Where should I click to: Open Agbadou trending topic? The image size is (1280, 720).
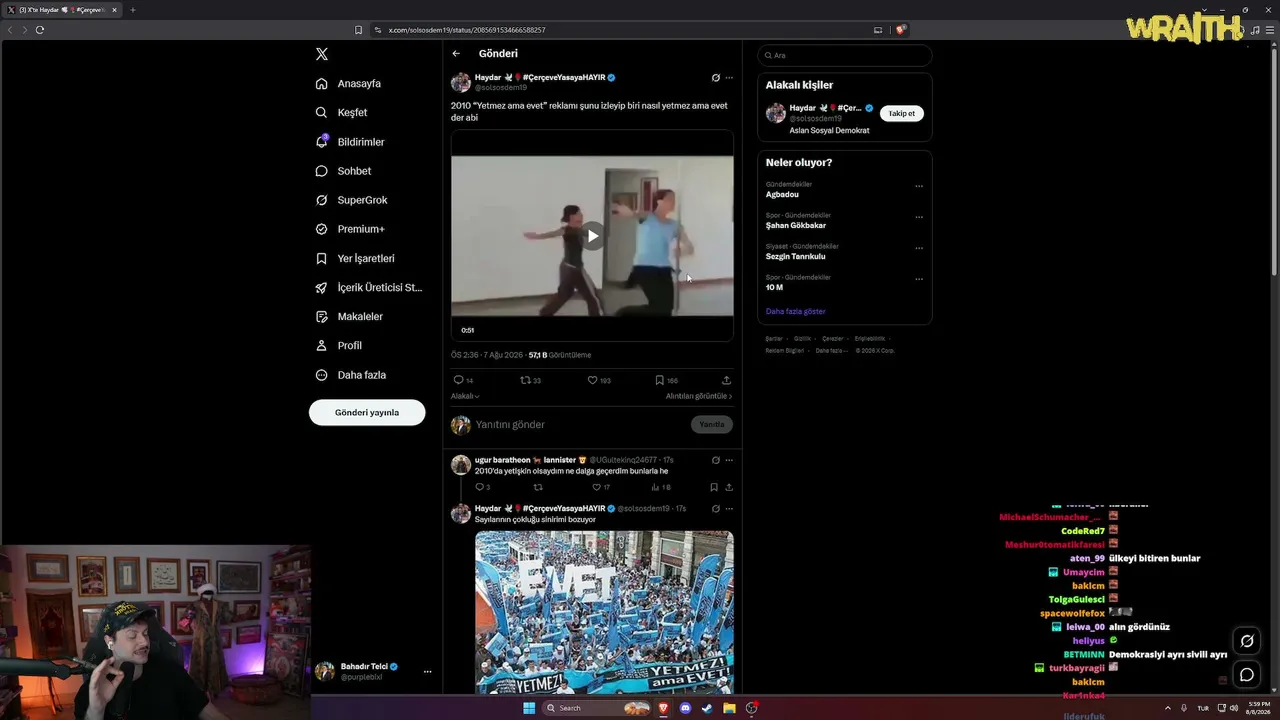tap(782, 195)
